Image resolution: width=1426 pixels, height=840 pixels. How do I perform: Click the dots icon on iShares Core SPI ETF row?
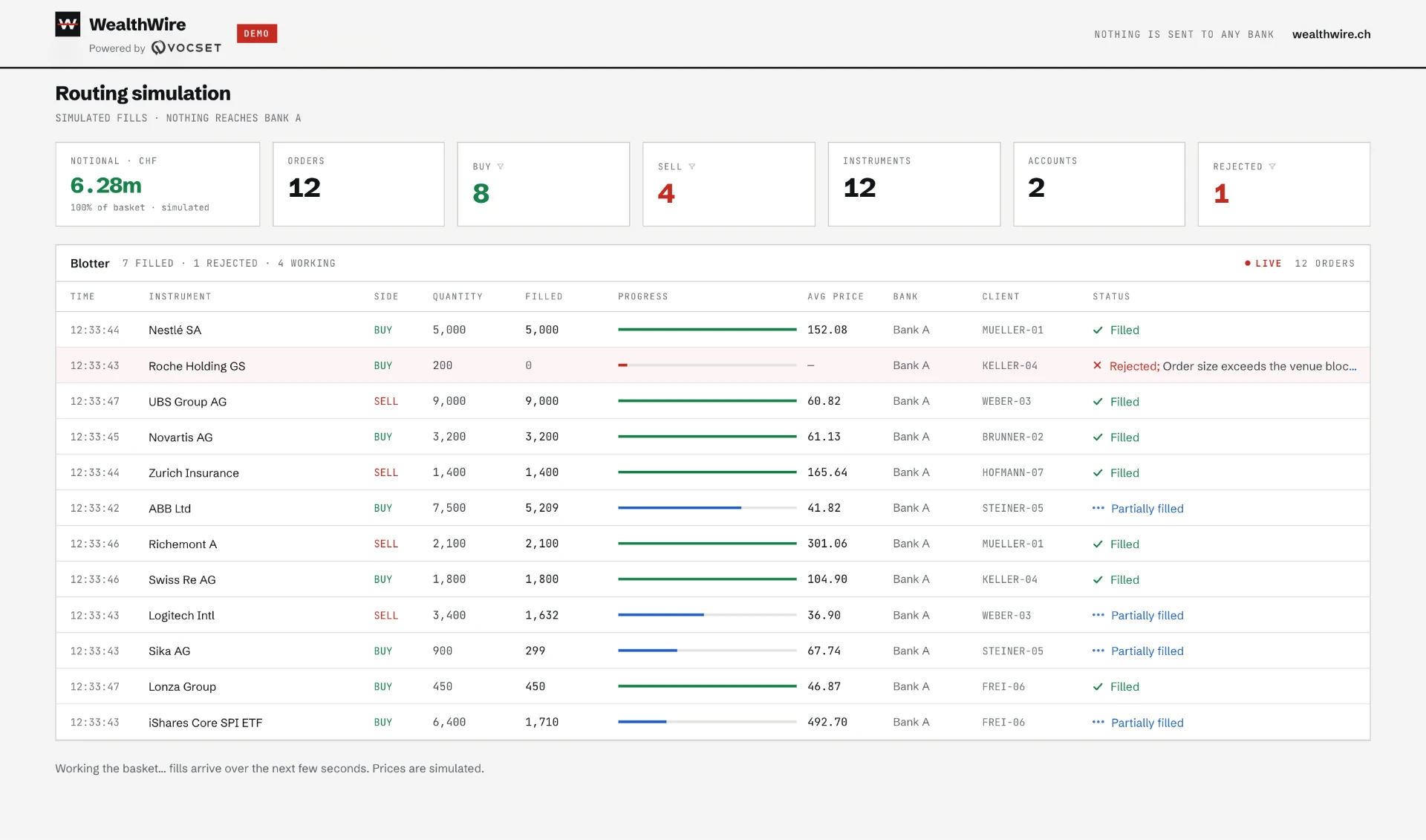pos(1098,722)
